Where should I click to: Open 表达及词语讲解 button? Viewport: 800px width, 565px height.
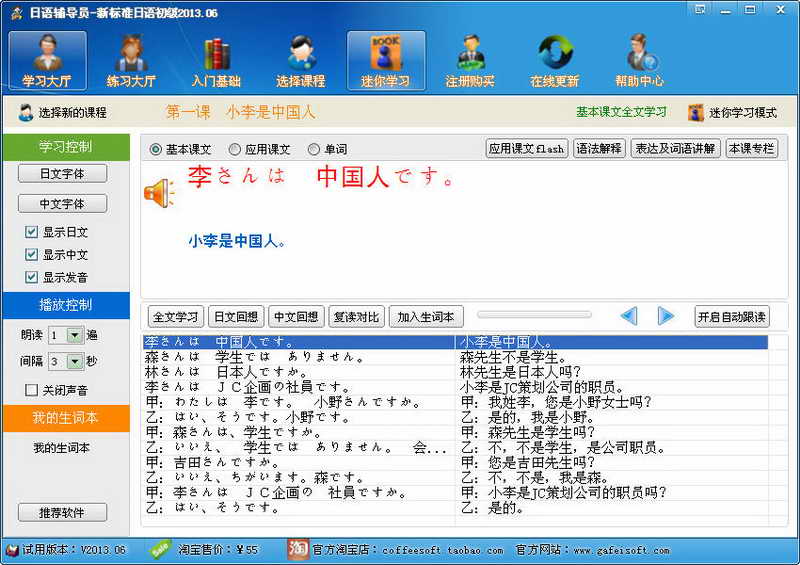[x=676, y=149]
